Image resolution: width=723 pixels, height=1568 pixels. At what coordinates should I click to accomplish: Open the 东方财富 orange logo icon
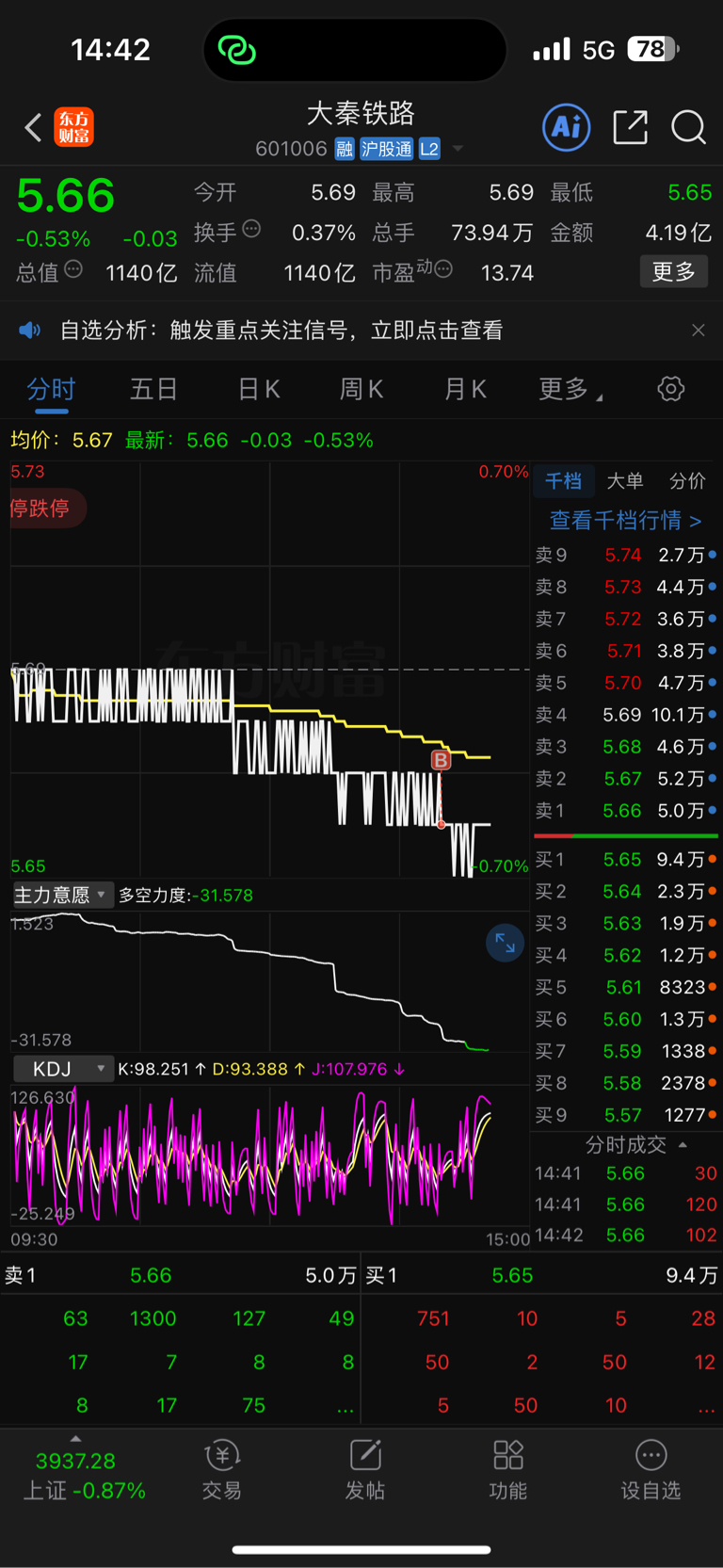click(x=73, y=127)
